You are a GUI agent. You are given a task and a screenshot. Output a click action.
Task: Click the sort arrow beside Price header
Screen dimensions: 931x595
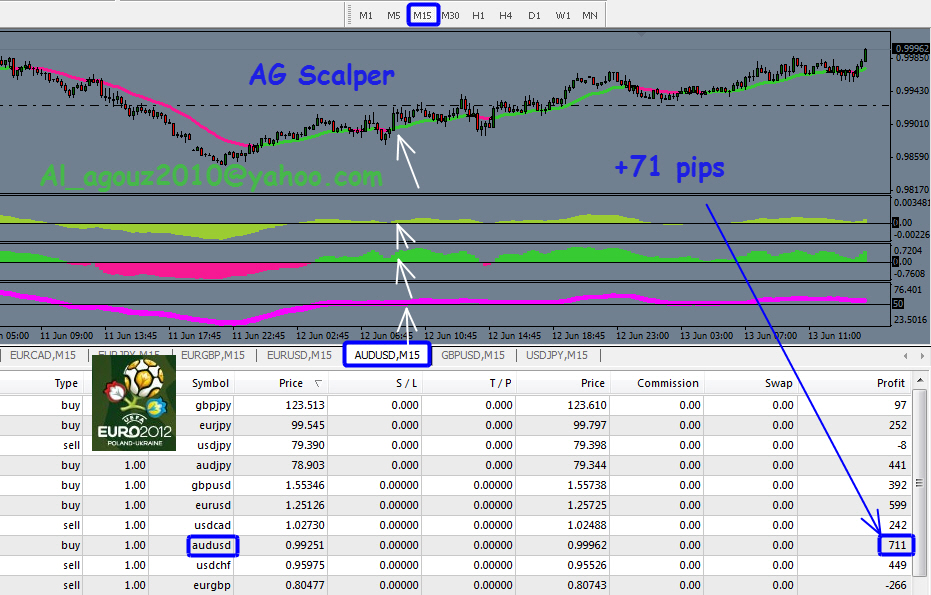318,384
